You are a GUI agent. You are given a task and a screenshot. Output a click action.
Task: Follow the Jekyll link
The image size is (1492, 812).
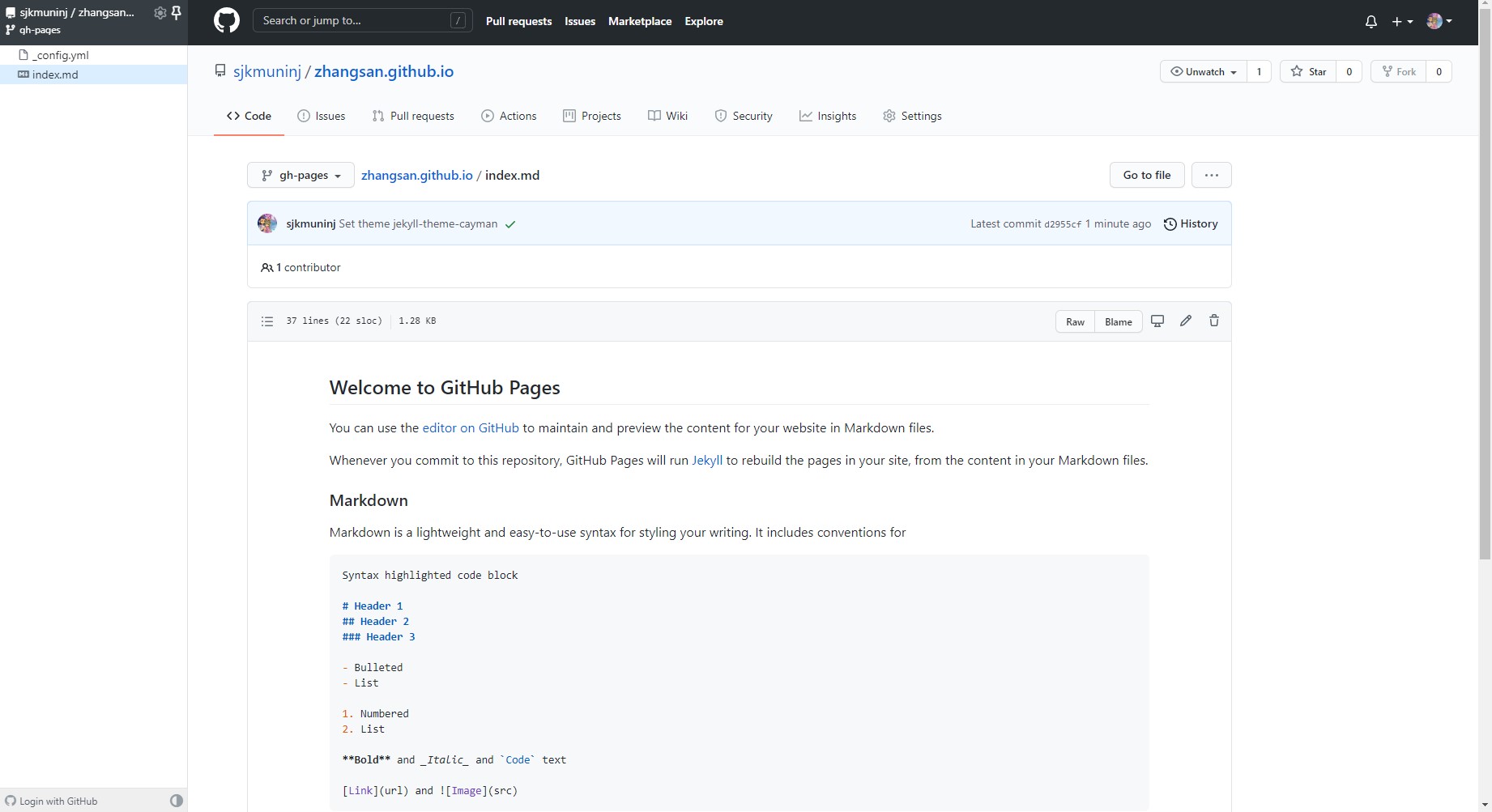click(707, 460)
